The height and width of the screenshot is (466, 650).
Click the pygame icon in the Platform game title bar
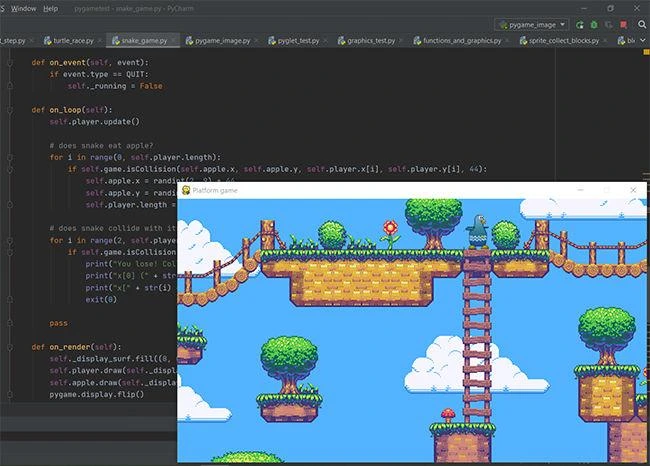click(x=186, y=190)
